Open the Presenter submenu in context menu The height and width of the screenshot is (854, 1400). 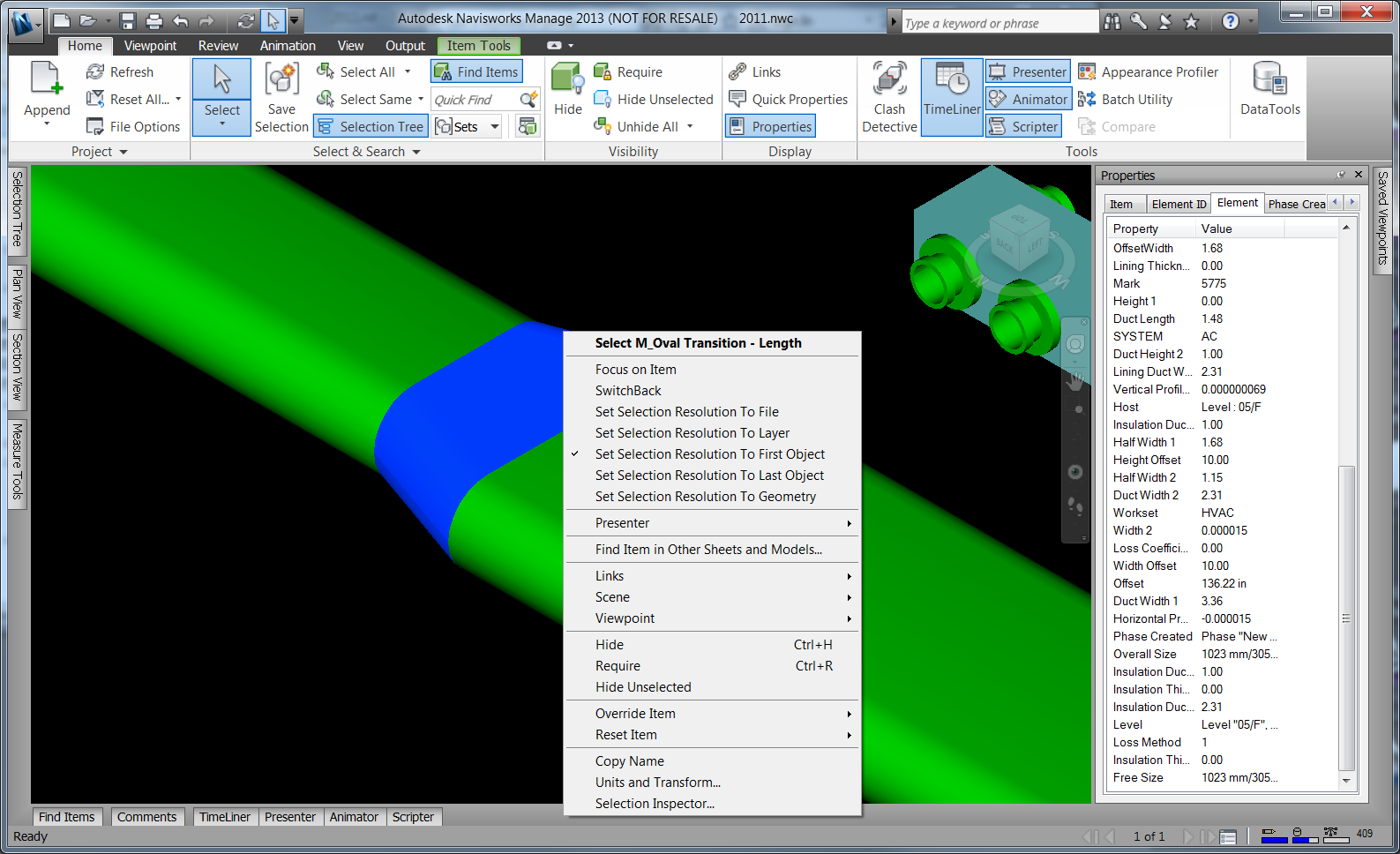(713, 523)
